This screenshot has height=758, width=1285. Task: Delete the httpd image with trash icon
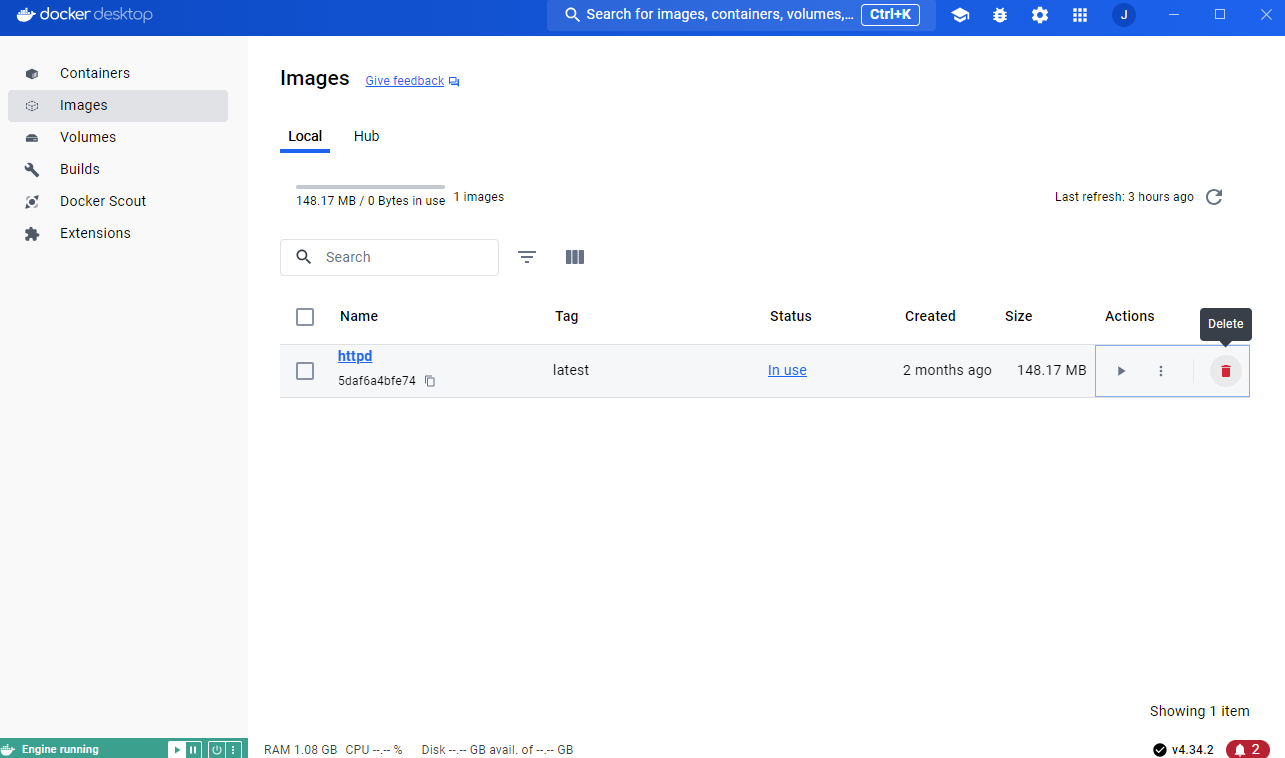[x=1226, y=371]
